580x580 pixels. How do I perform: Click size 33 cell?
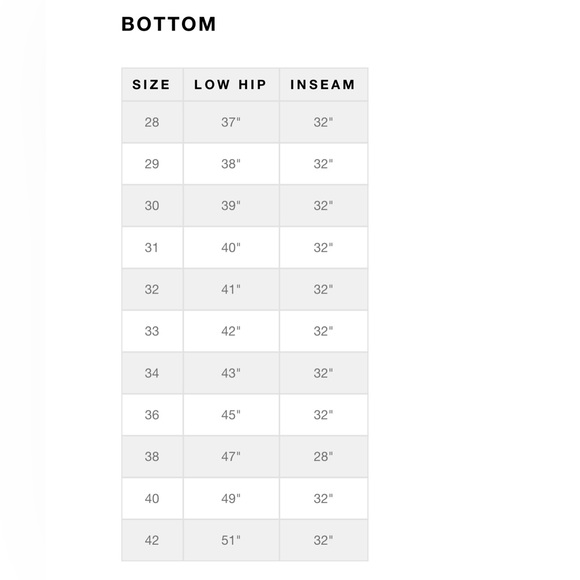click(152, 331)
